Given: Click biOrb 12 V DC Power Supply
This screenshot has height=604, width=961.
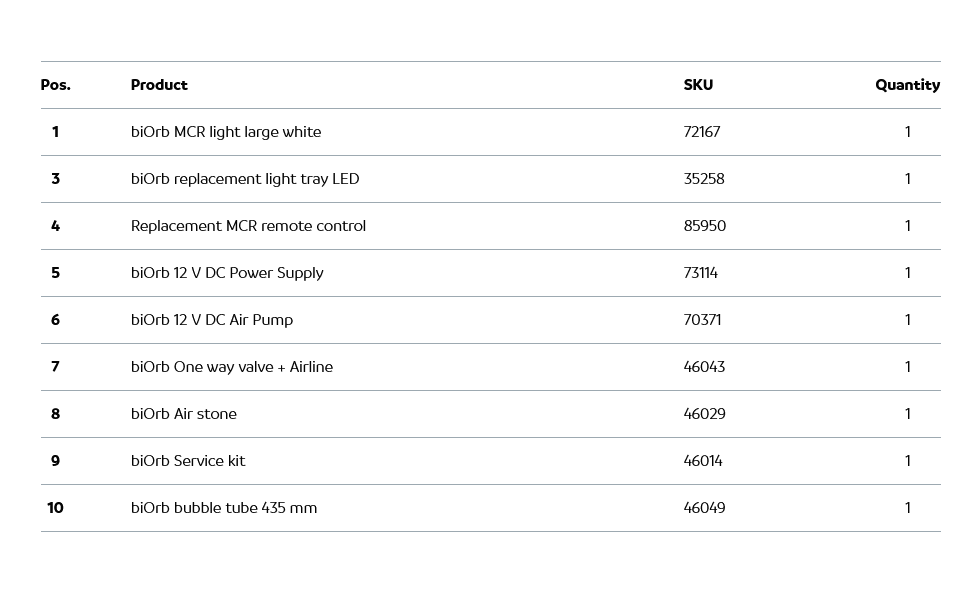Looking at the screenshot, I should tap(227, 273).
